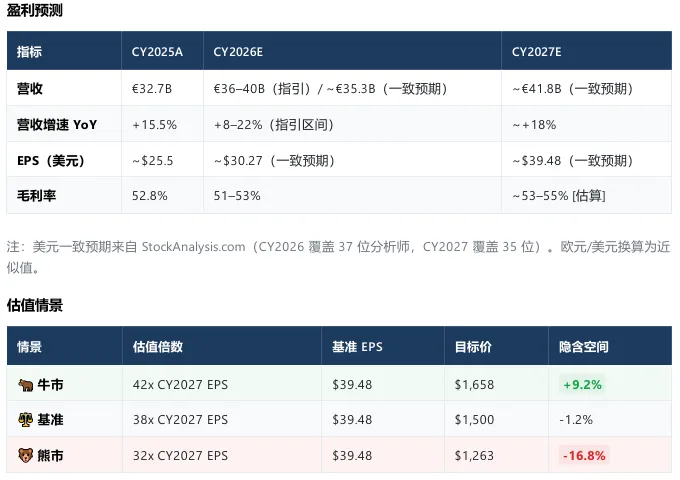This screenshot has height=480, width=680.
Task: Click the scales emoji beside 基准
Action: (x=26, y=420)
